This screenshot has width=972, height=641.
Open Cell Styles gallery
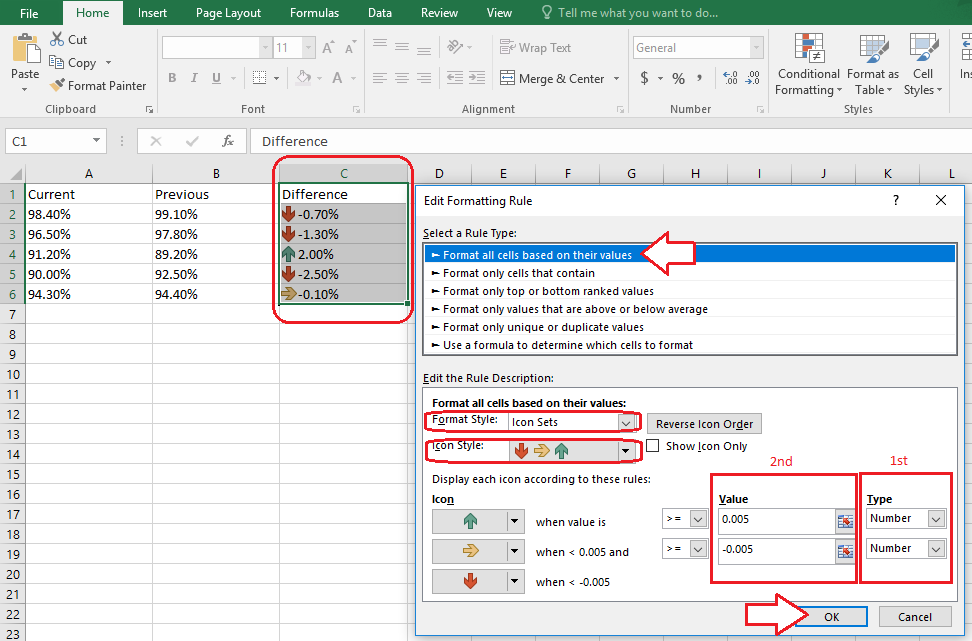(x=921, y=64)
